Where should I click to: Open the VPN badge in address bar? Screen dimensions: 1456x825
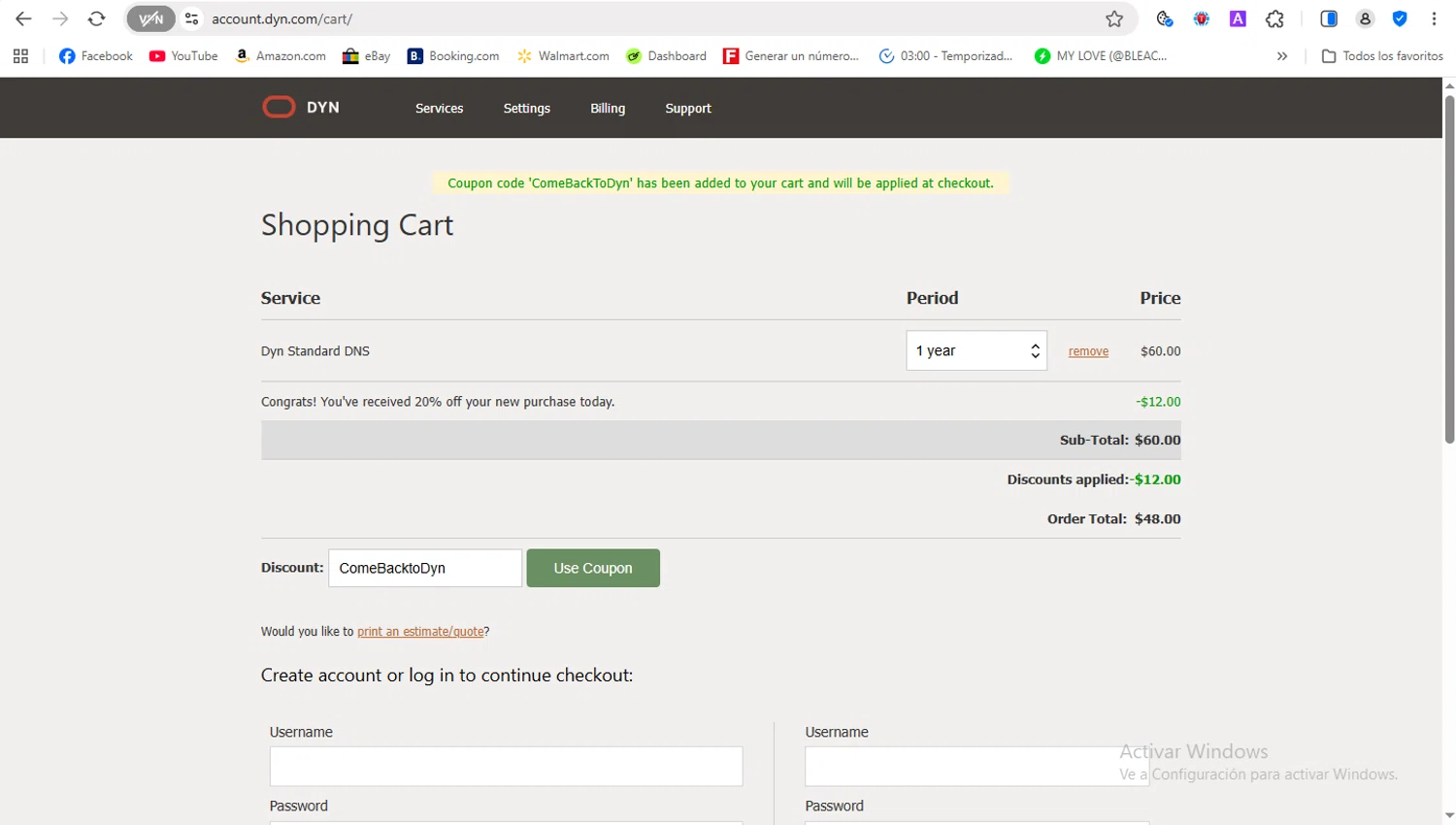(150, 18)
